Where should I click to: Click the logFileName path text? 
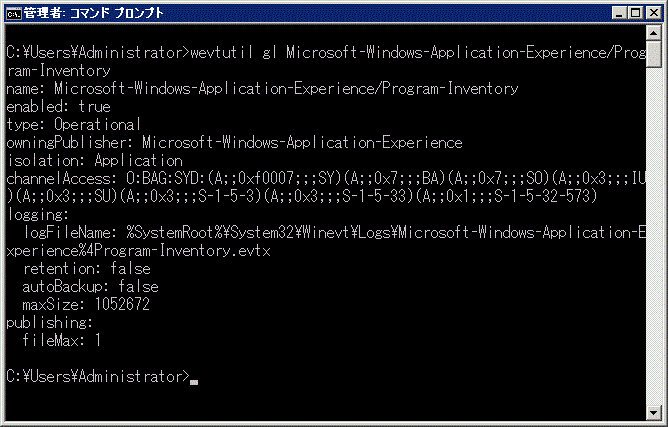[326, 242]
